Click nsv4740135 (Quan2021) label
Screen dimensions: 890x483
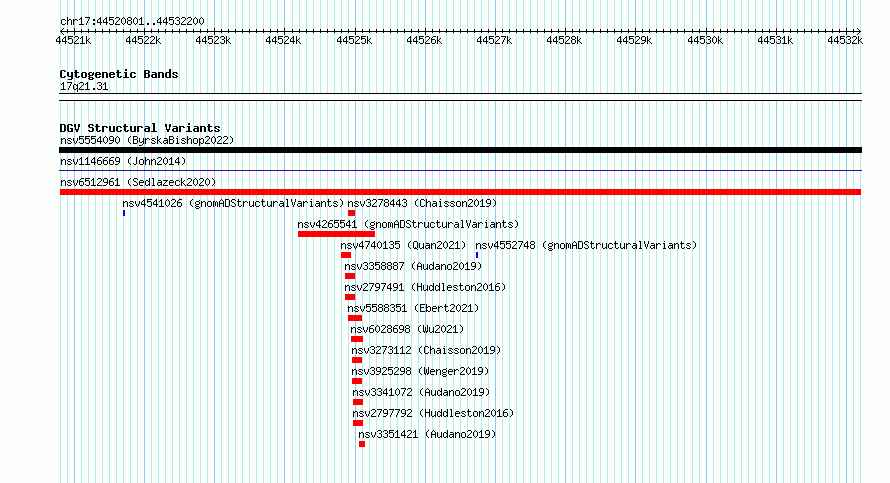click(403, 245)
